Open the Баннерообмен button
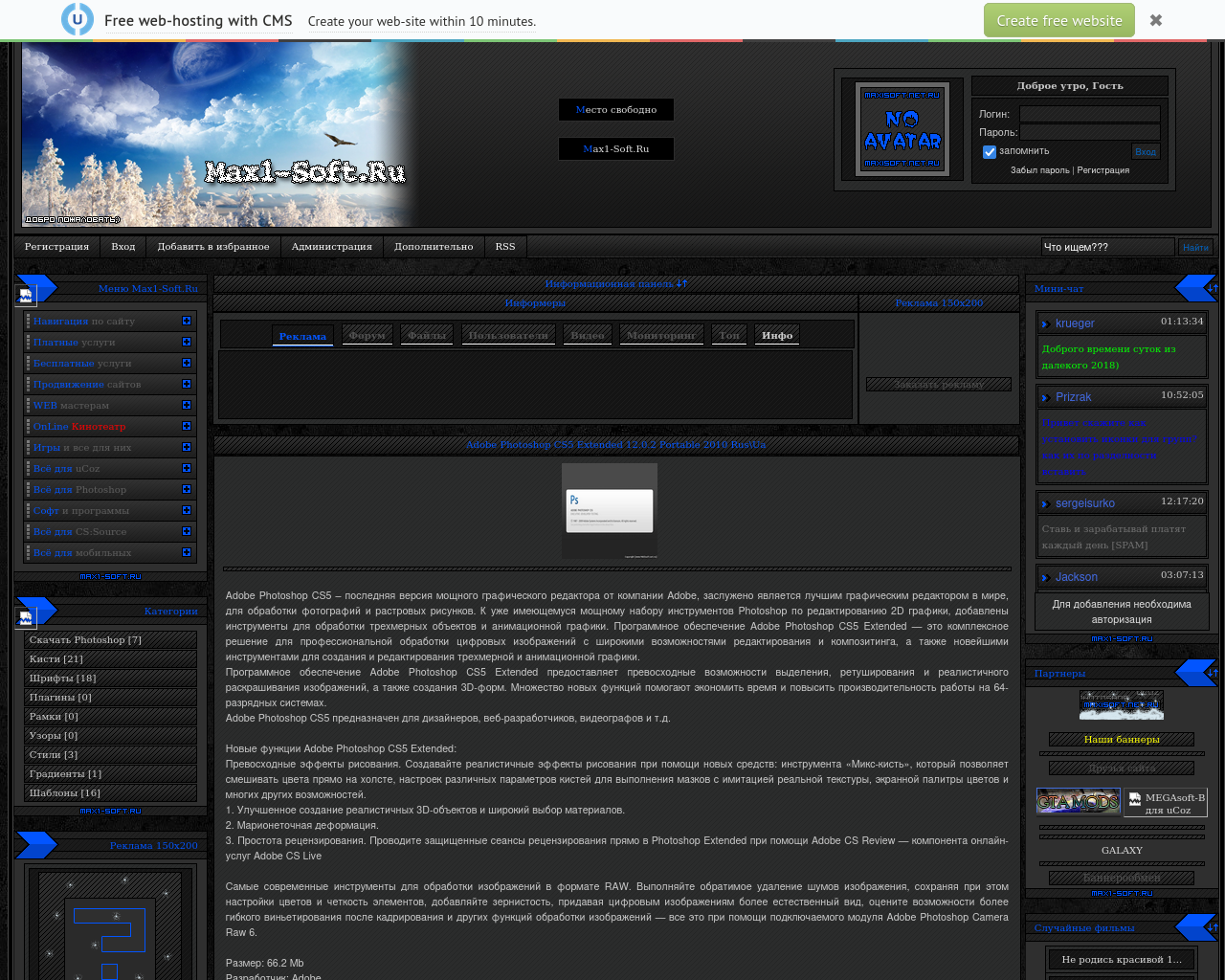1225x980 pixels. pos(1122,878)
